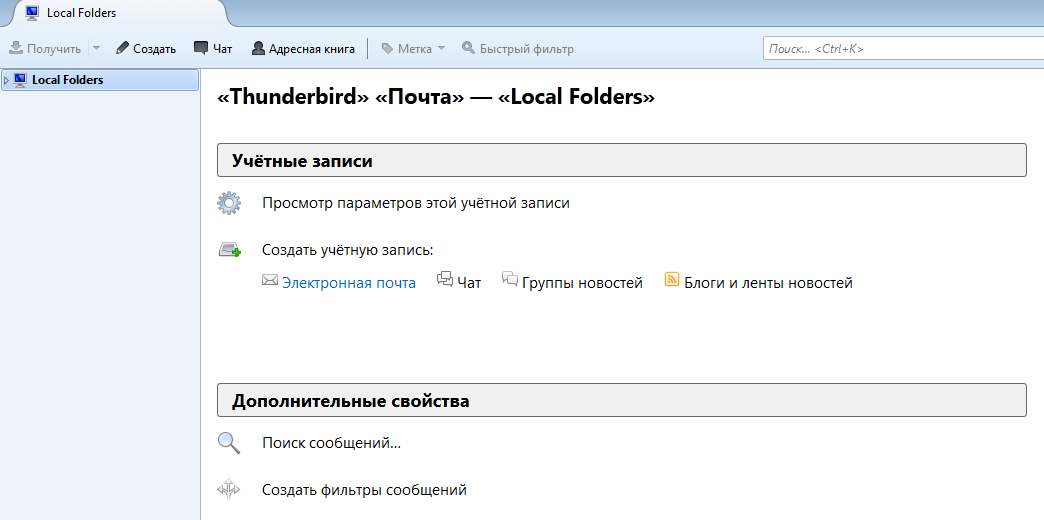Click the search field Поиск

[x=900, y=48]
